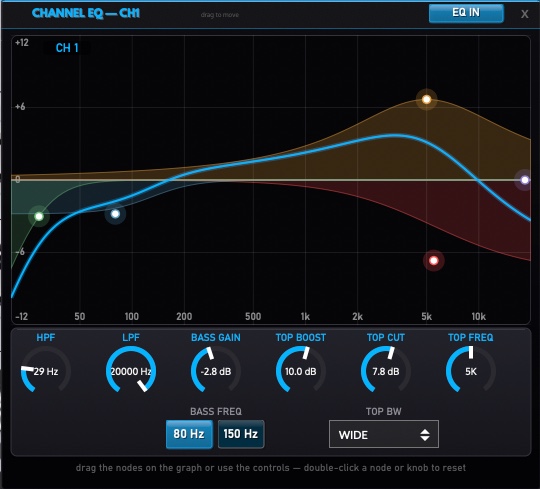Click the HPF label above knob
This screenshot has width=540, height=489.
coord(46,337)
